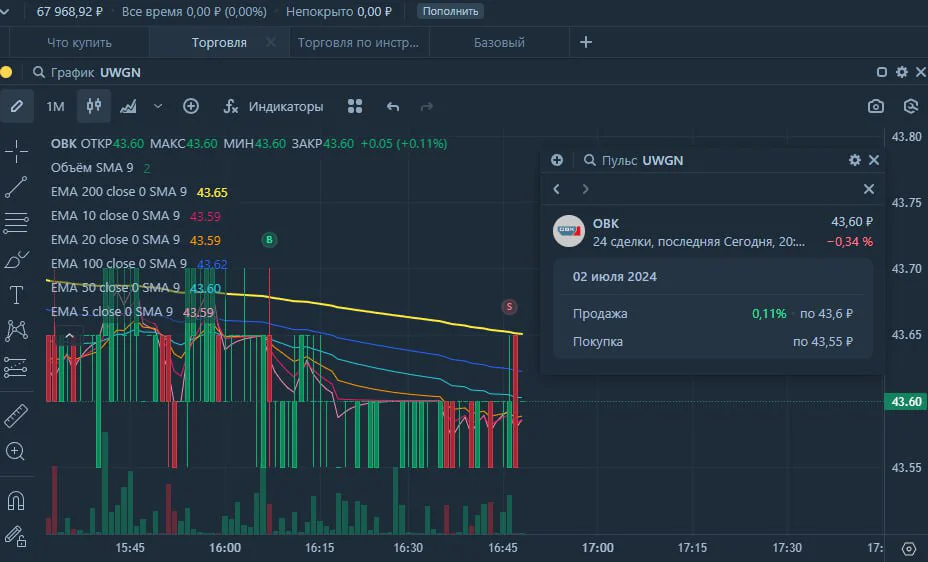The width and height of the screenshot is (928, 562).
Task: Open the Что купить tab
Action: (x=79, y=43)
